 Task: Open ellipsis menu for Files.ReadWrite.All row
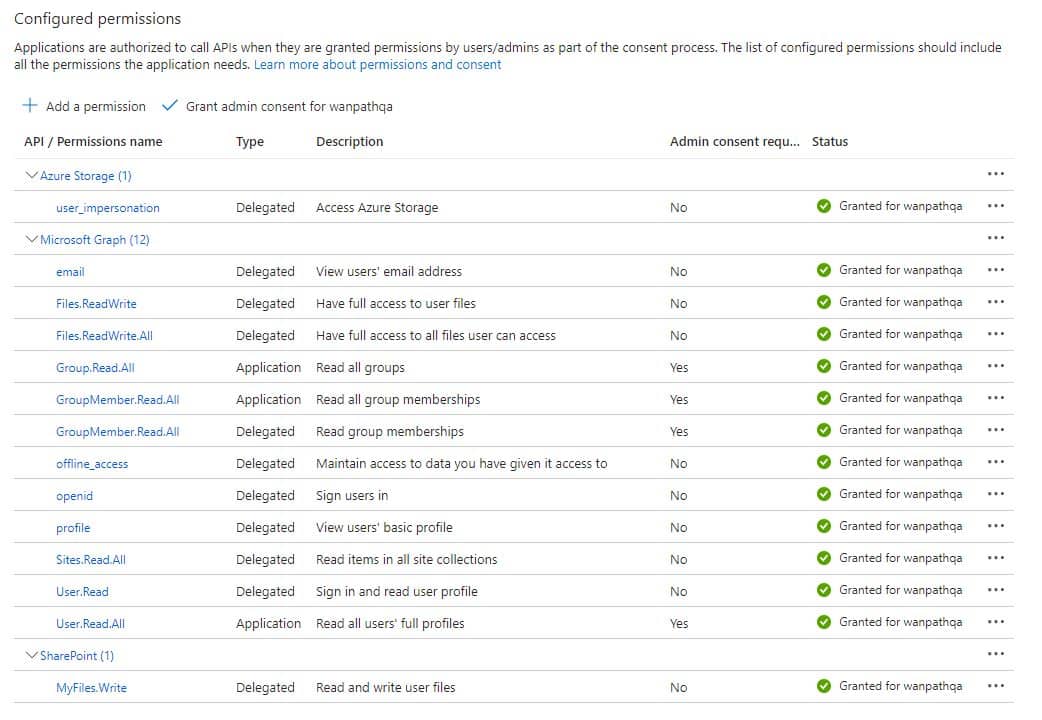[x=994, y=335]
